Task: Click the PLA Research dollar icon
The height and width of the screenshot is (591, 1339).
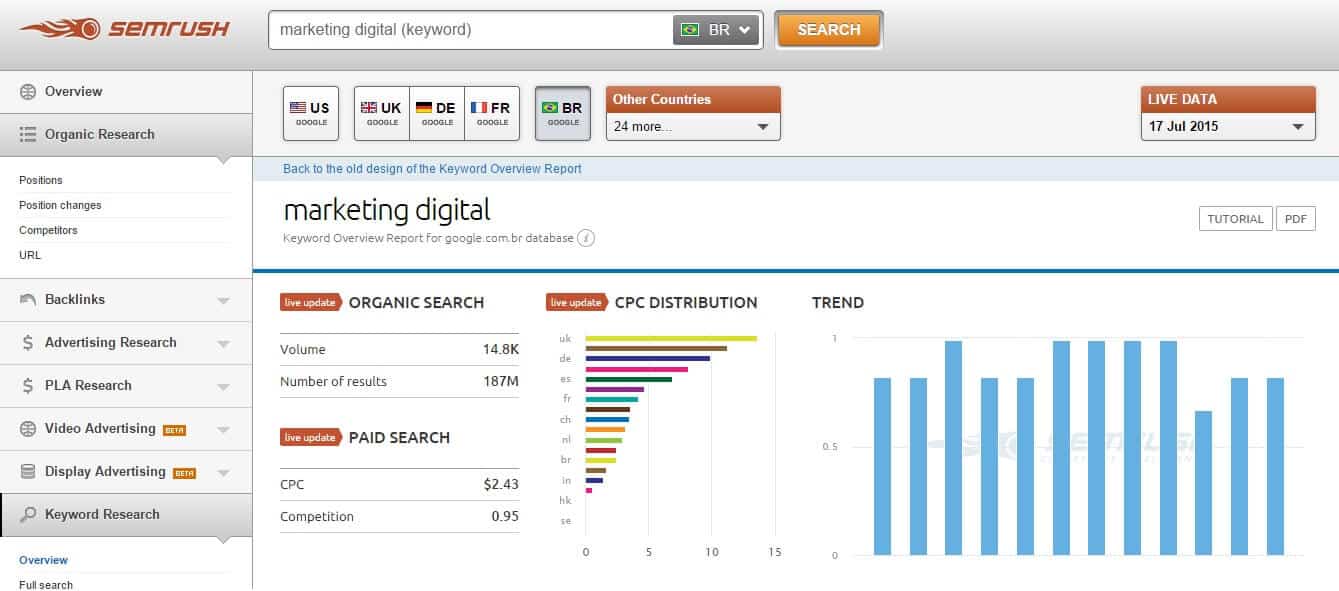Action: [x=28, y=385]
